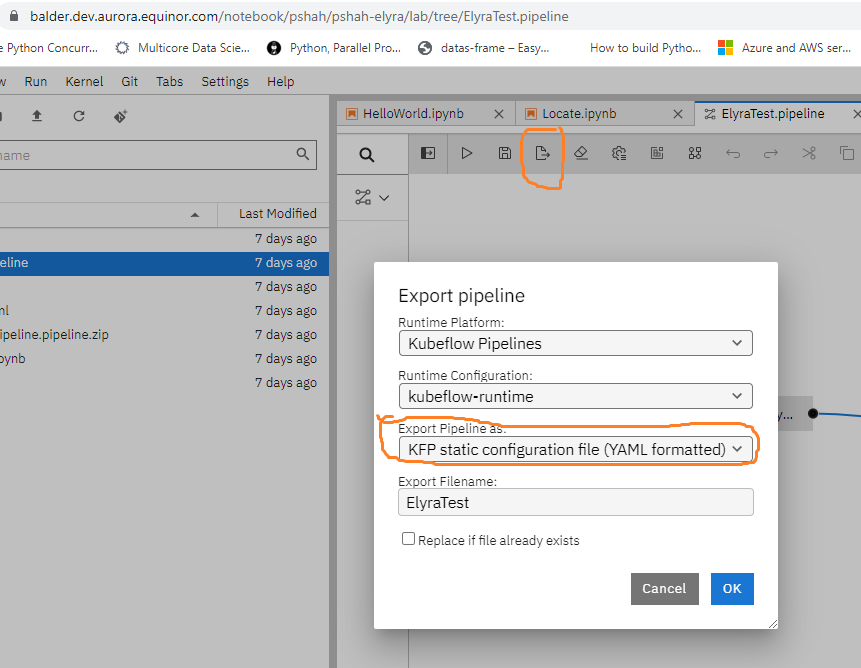Screen dimensions: 861x668
Task: Sort files by Last Modified column
Action: point(277,213)
